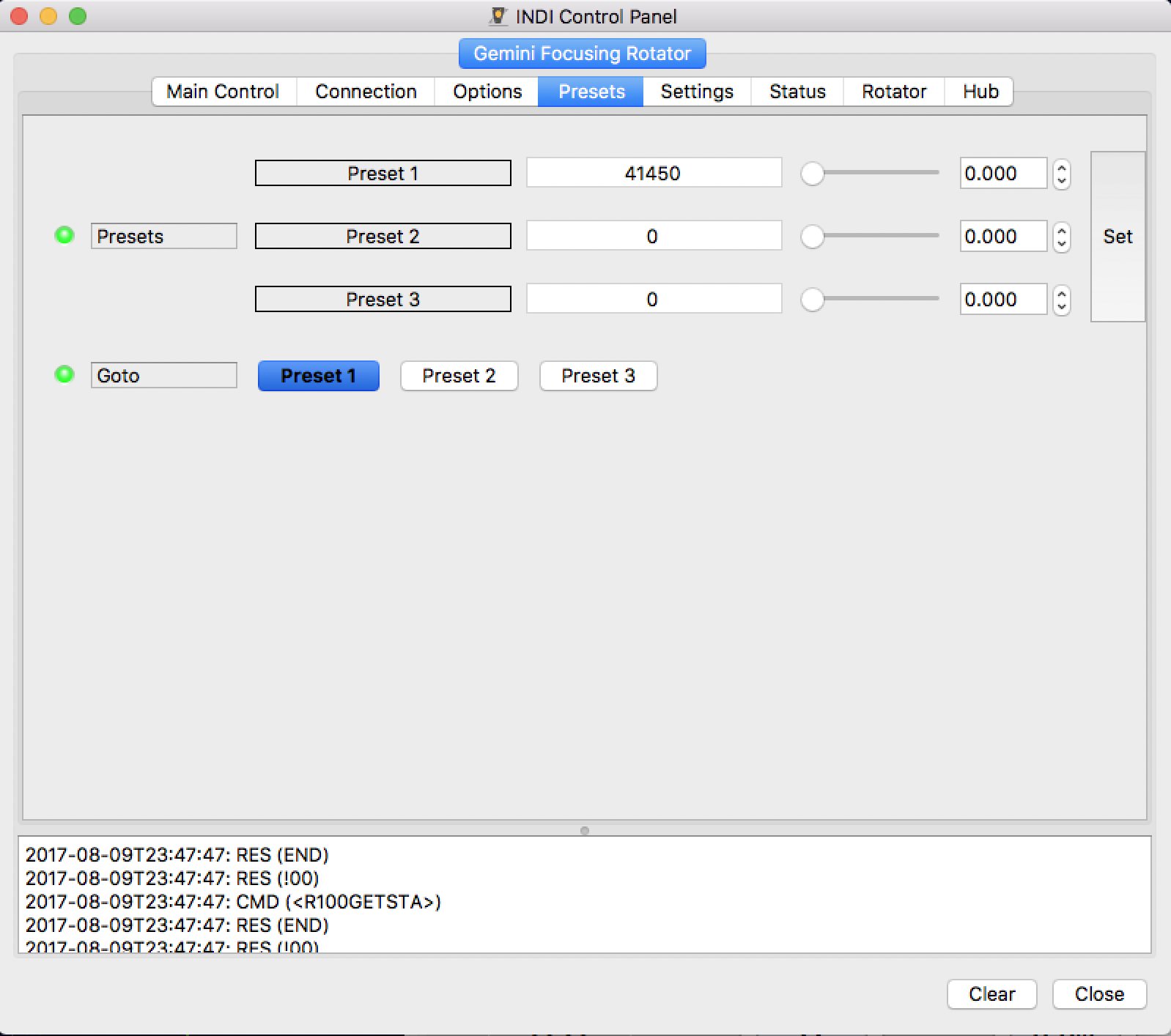The width and height of the screenshot is (1171, 1036).
Task: Click the Preset 1 spinner arrows
Action: point(1062,174)
